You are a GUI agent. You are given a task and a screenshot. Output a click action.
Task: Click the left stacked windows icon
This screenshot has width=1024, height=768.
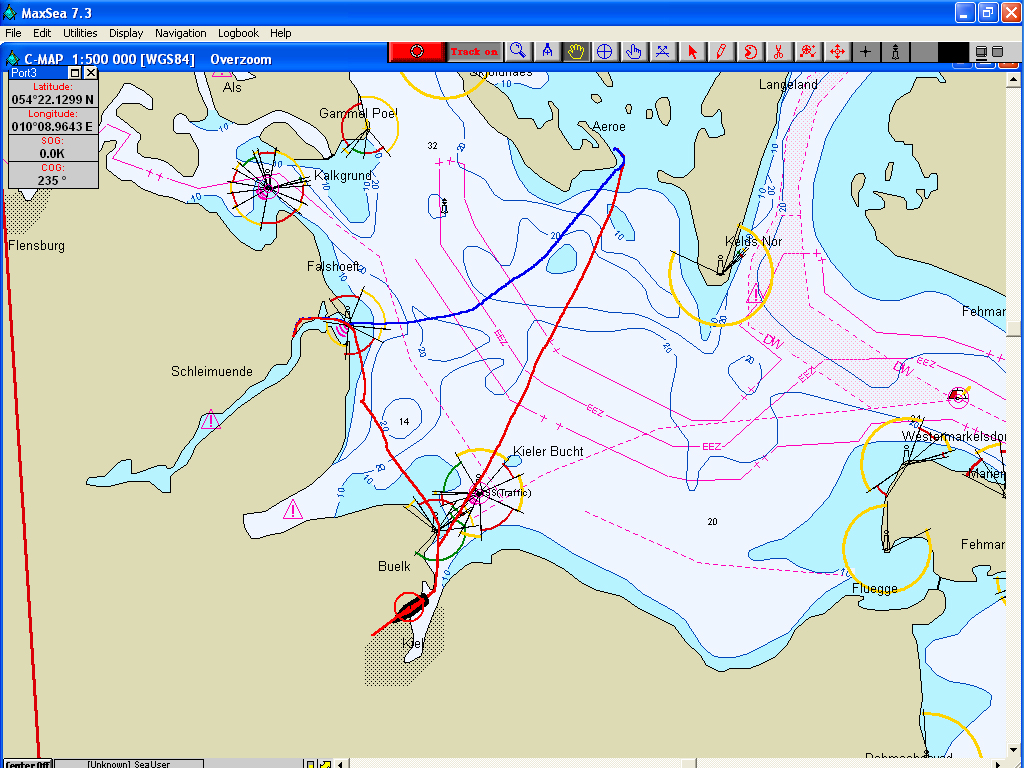coord(981,52)
